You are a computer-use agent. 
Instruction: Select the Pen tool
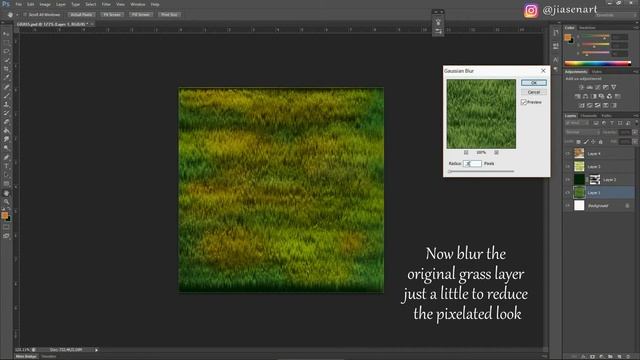(x=6, y=158)
